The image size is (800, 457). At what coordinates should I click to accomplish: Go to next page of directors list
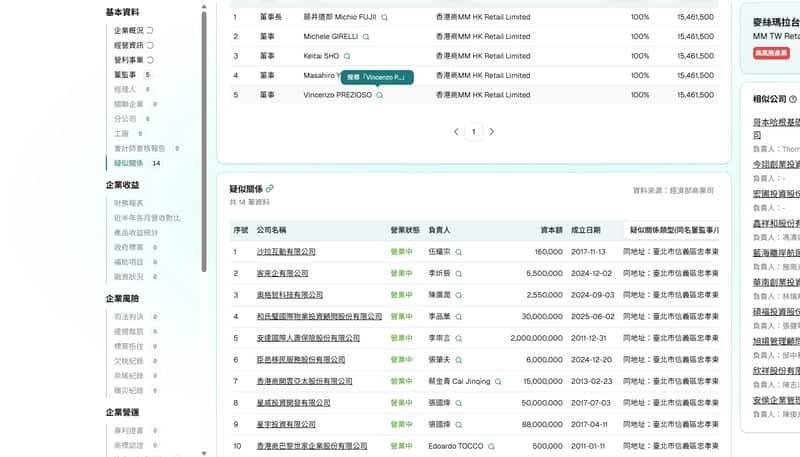tap(491, 132)
